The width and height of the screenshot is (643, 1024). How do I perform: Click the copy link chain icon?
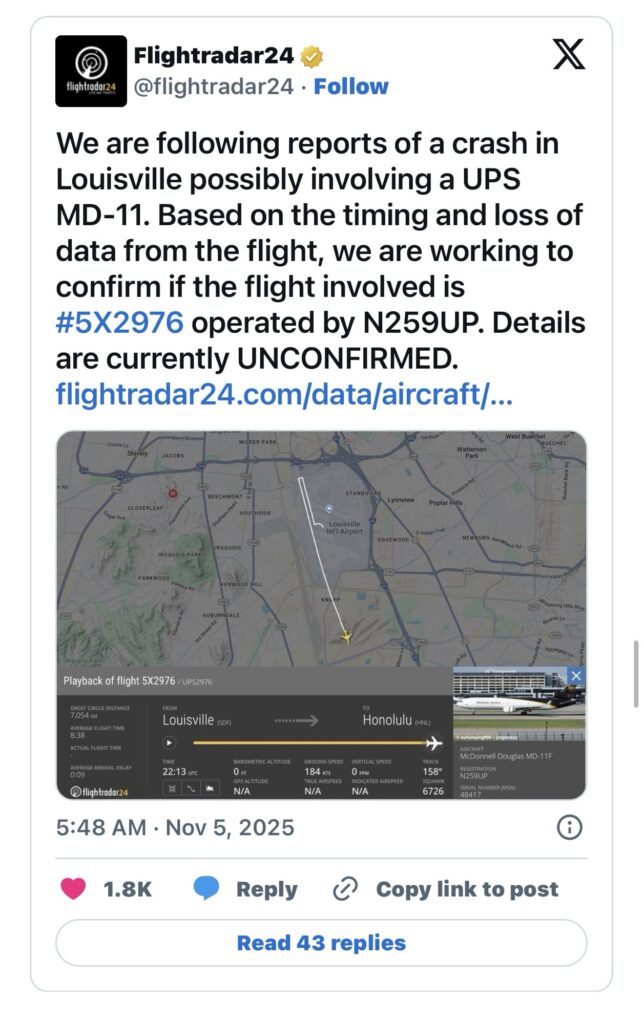346,889
